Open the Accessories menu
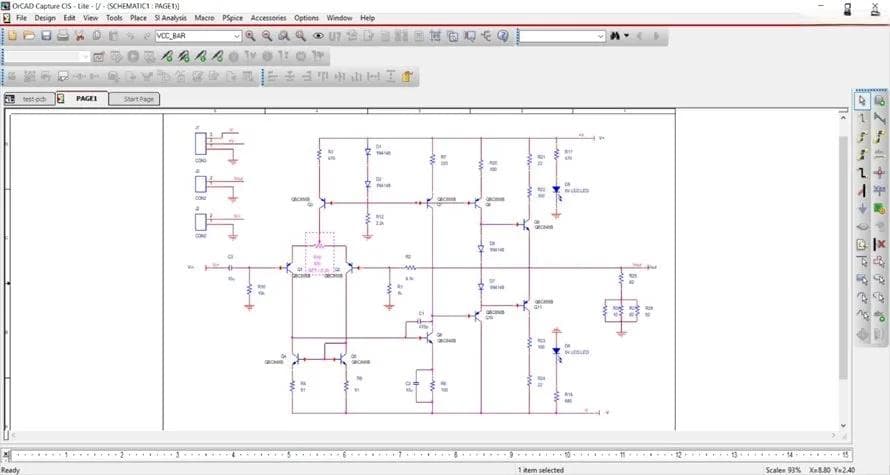Image resolution: width=890 pixels, height=475 pixels. tap(268, 18)
